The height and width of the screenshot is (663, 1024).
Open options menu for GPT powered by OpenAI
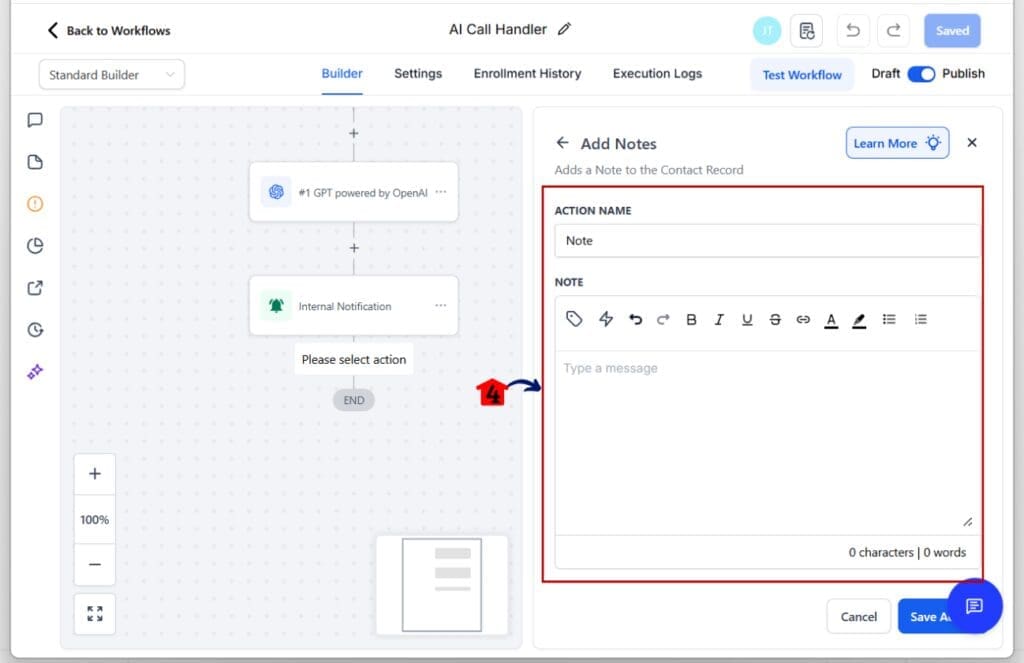pyautogui.click(x=441, y=192)
